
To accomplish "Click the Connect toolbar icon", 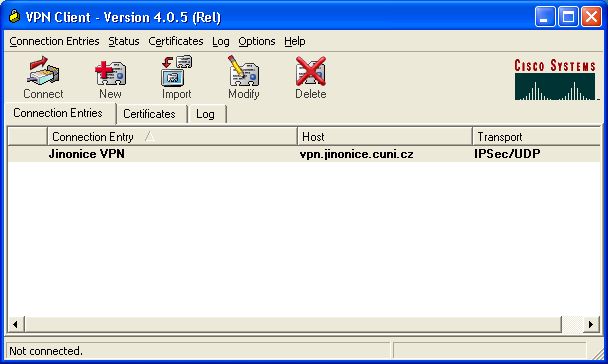I will coord(43,78).
